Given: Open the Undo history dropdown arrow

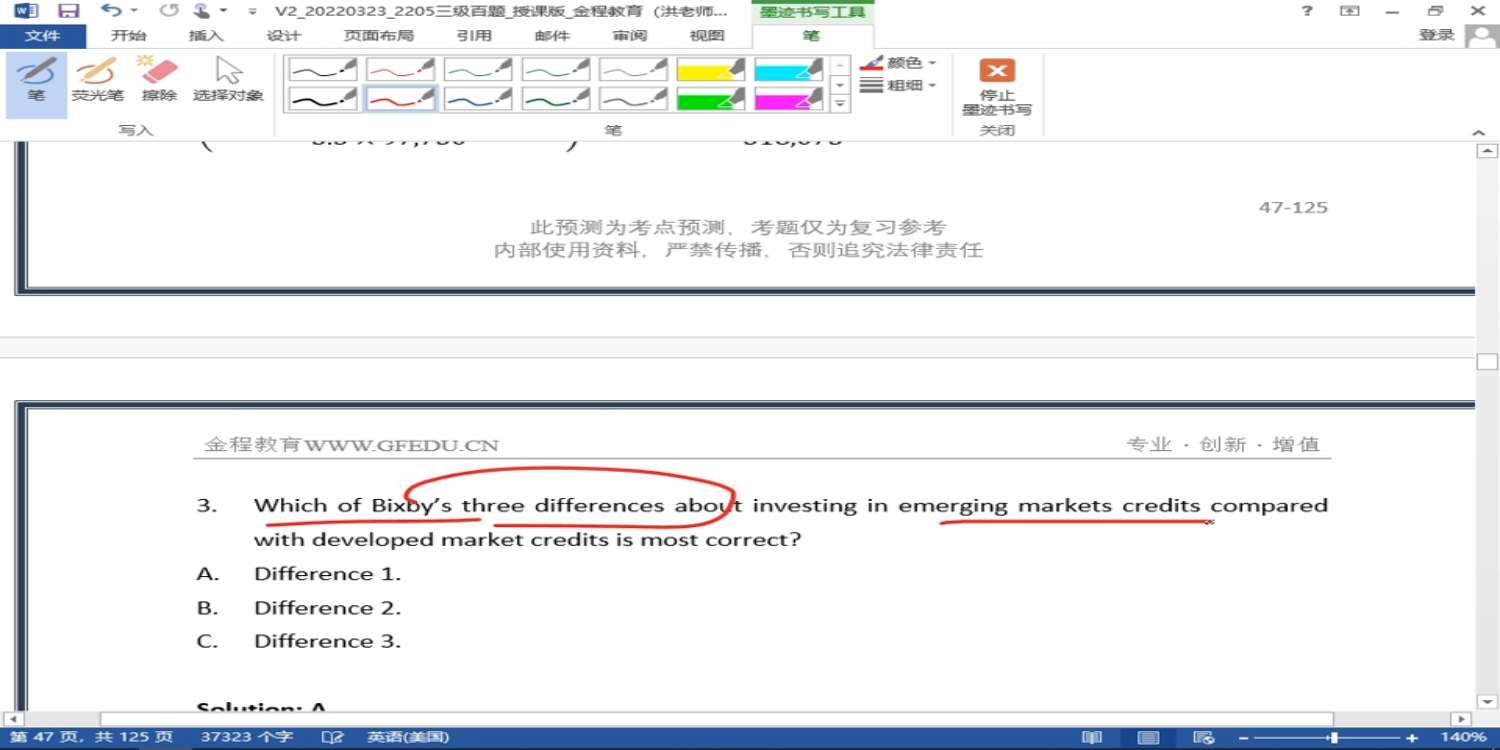Looking at the screenshot, I should [x=134, y=11].
